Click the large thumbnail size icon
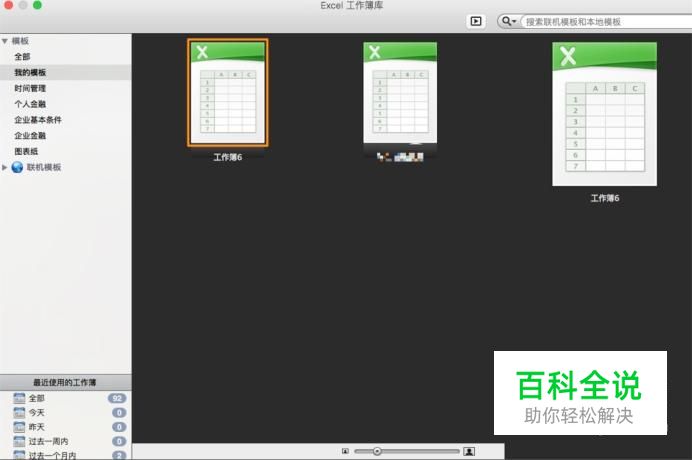 [469, 451]
